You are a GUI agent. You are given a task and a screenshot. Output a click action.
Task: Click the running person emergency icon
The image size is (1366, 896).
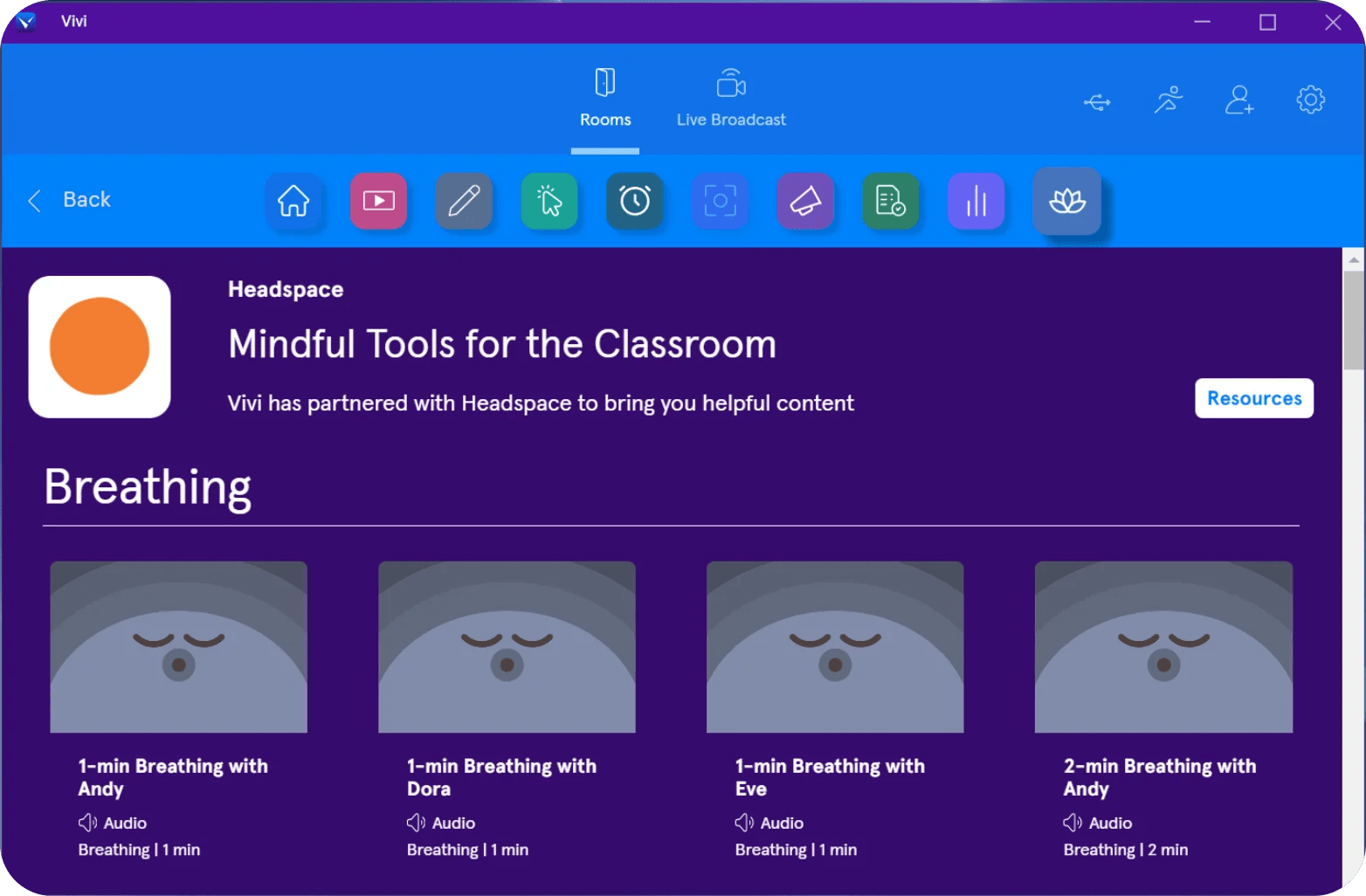click(x=1169, y=100)
